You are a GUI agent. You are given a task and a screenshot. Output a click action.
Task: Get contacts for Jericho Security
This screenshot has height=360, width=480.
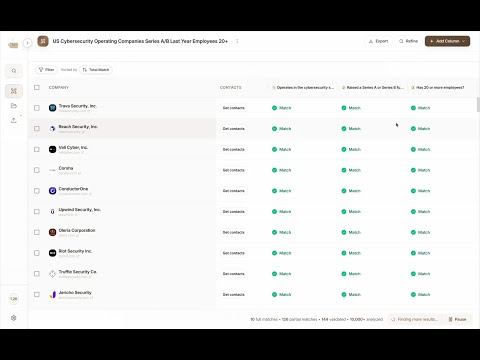point(233,294)
